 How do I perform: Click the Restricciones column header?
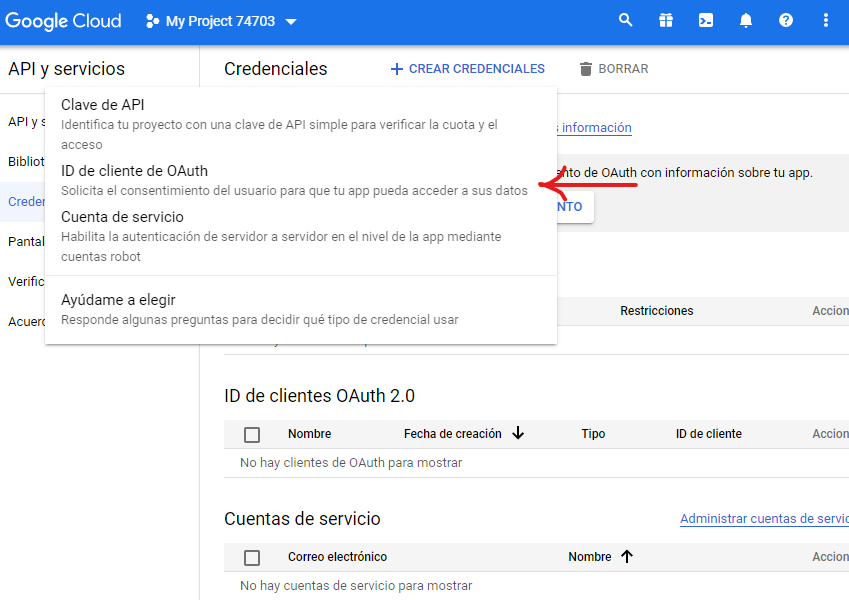(x=657, y=311)
